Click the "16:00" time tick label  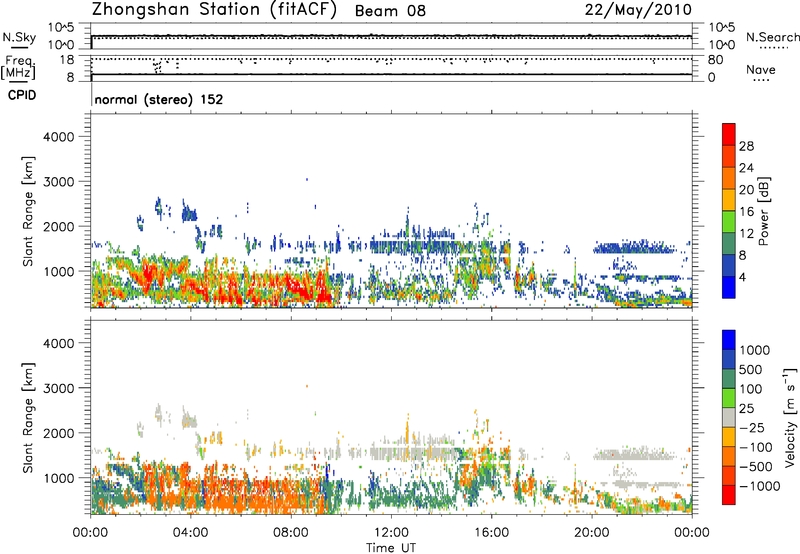[491, 533]
